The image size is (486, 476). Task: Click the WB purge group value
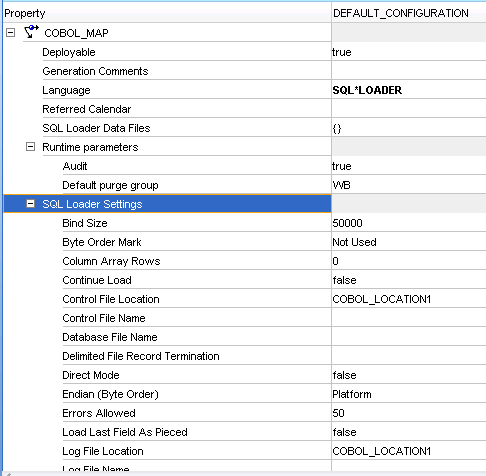tap(341, 185)
